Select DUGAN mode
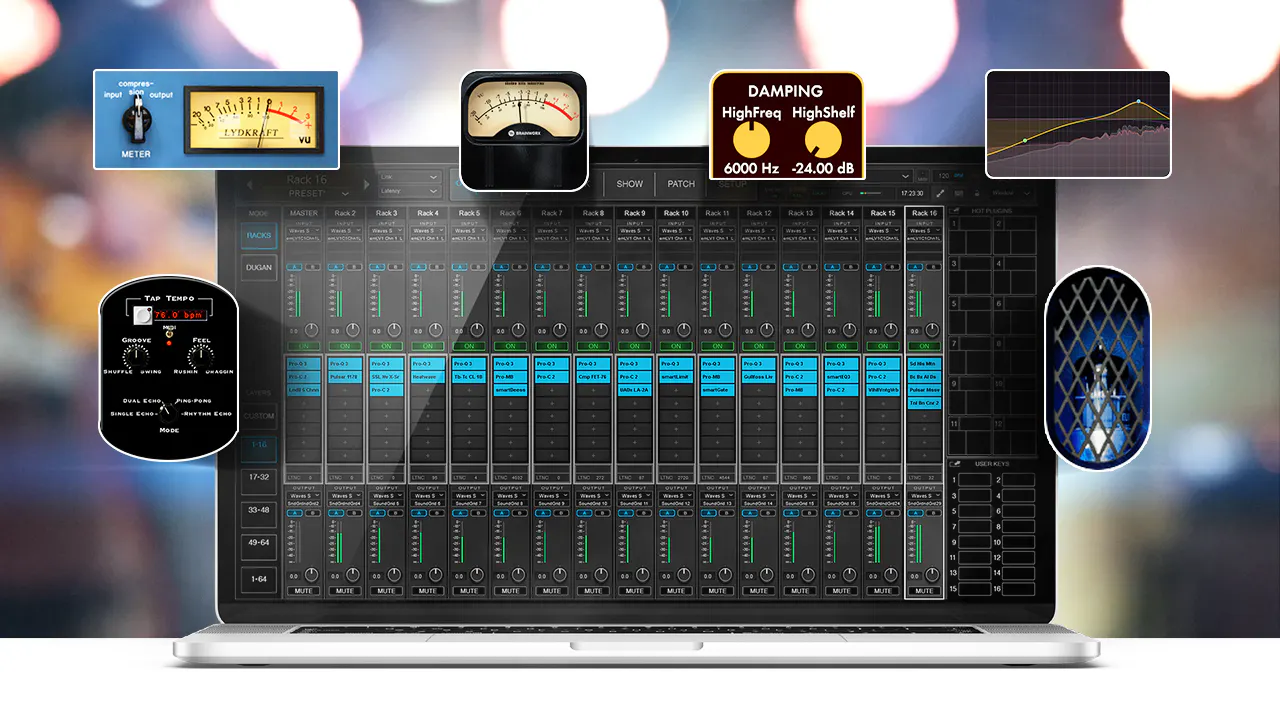The height and width of the screenshot is (720, 1280). click(259, 268)
